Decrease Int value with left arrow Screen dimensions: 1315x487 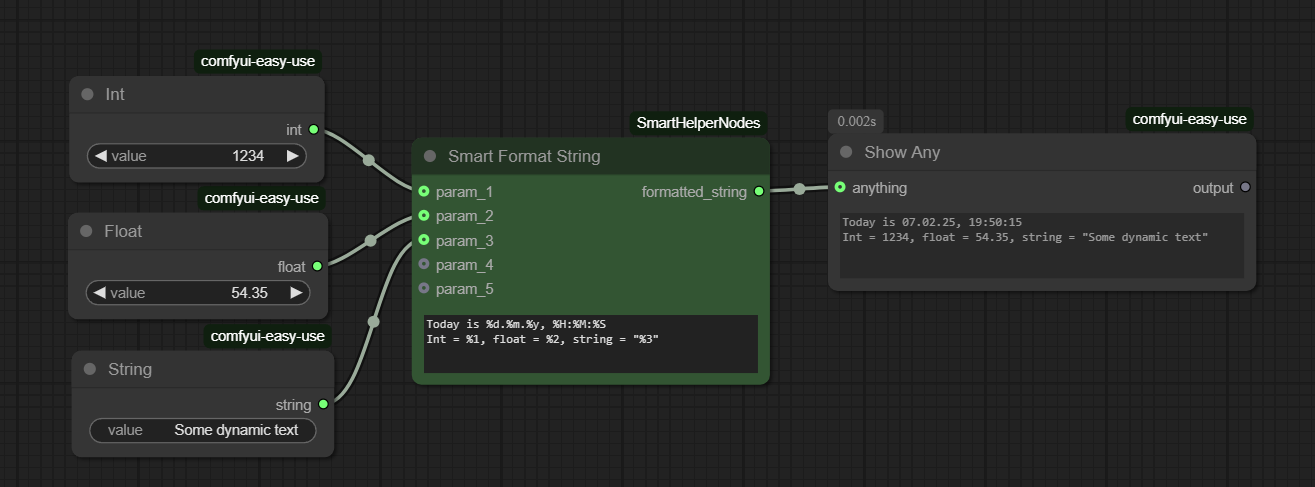(x=99, y=156)
